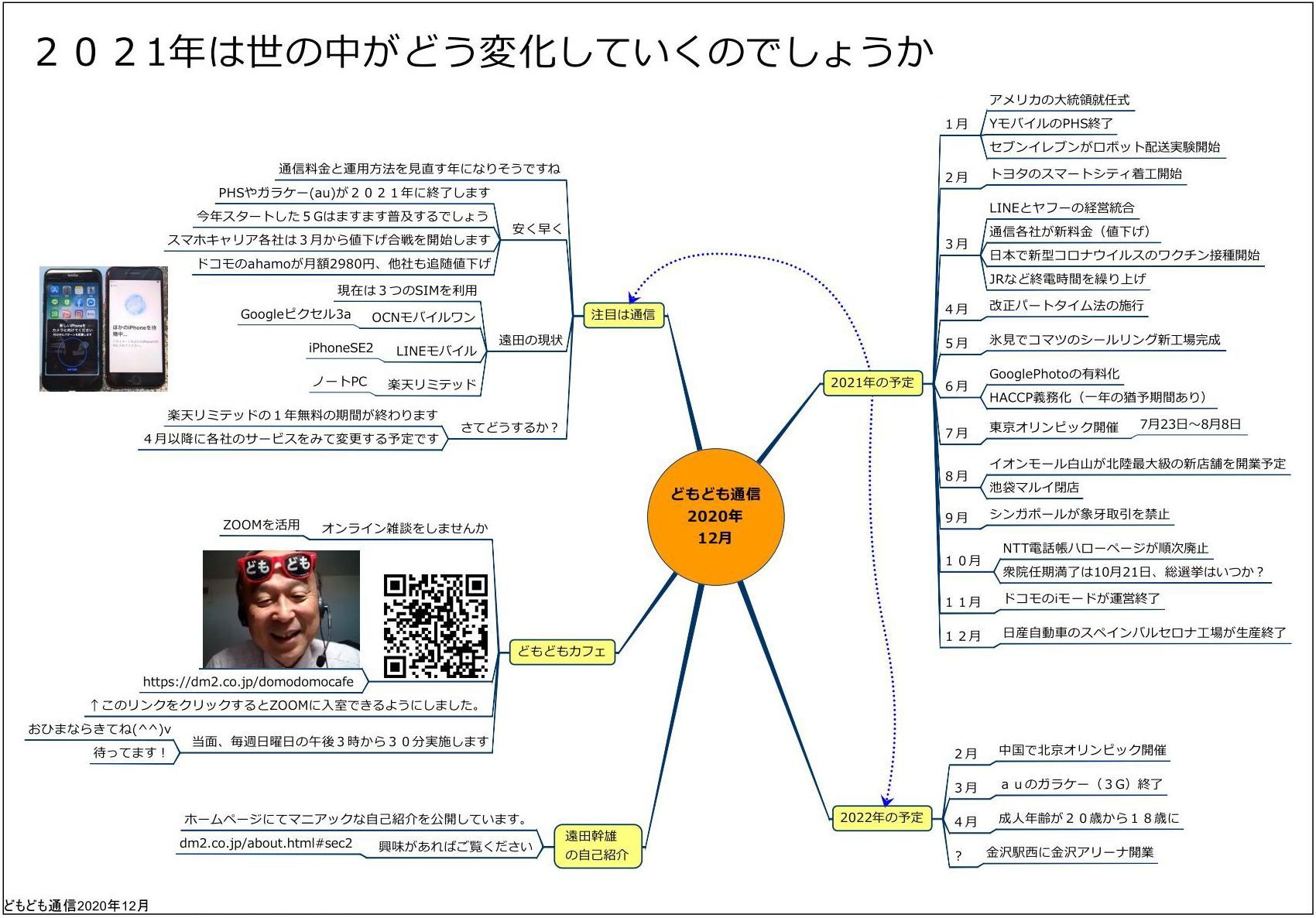Click text ZOOMを活用

click(x=262, y=525)
